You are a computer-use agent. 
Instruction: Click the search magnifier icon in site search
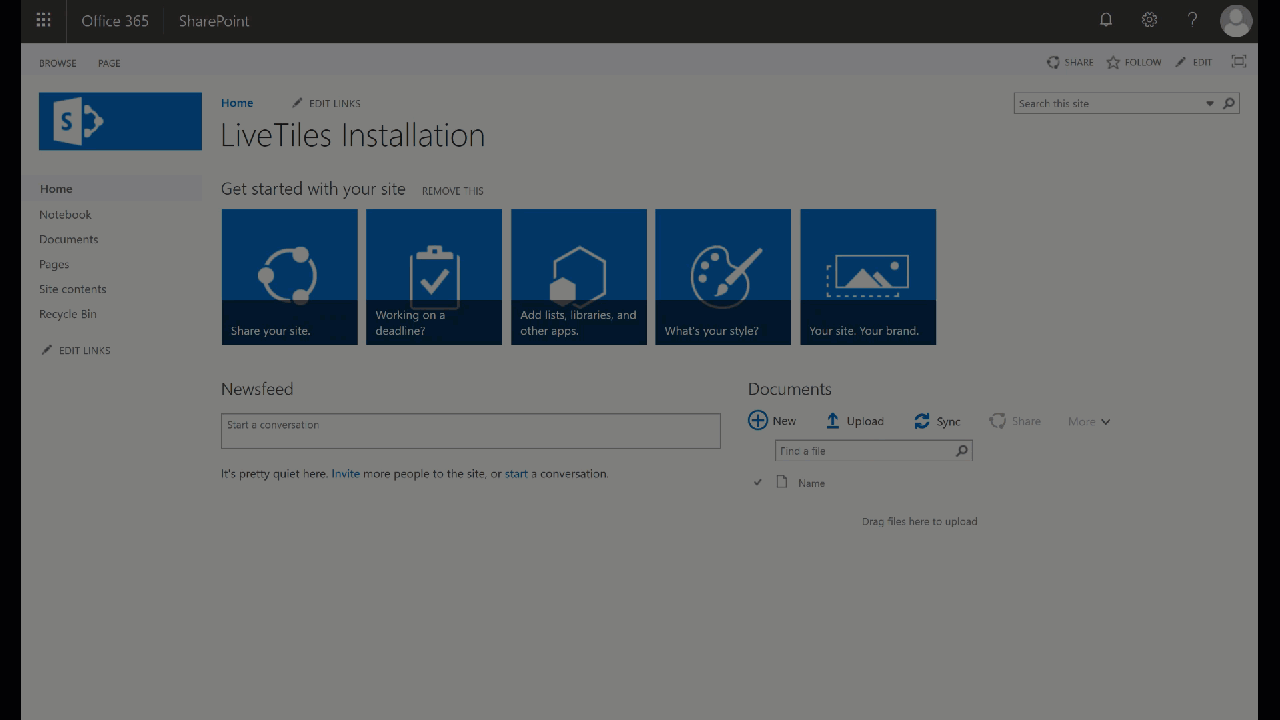coord(1229,103)
